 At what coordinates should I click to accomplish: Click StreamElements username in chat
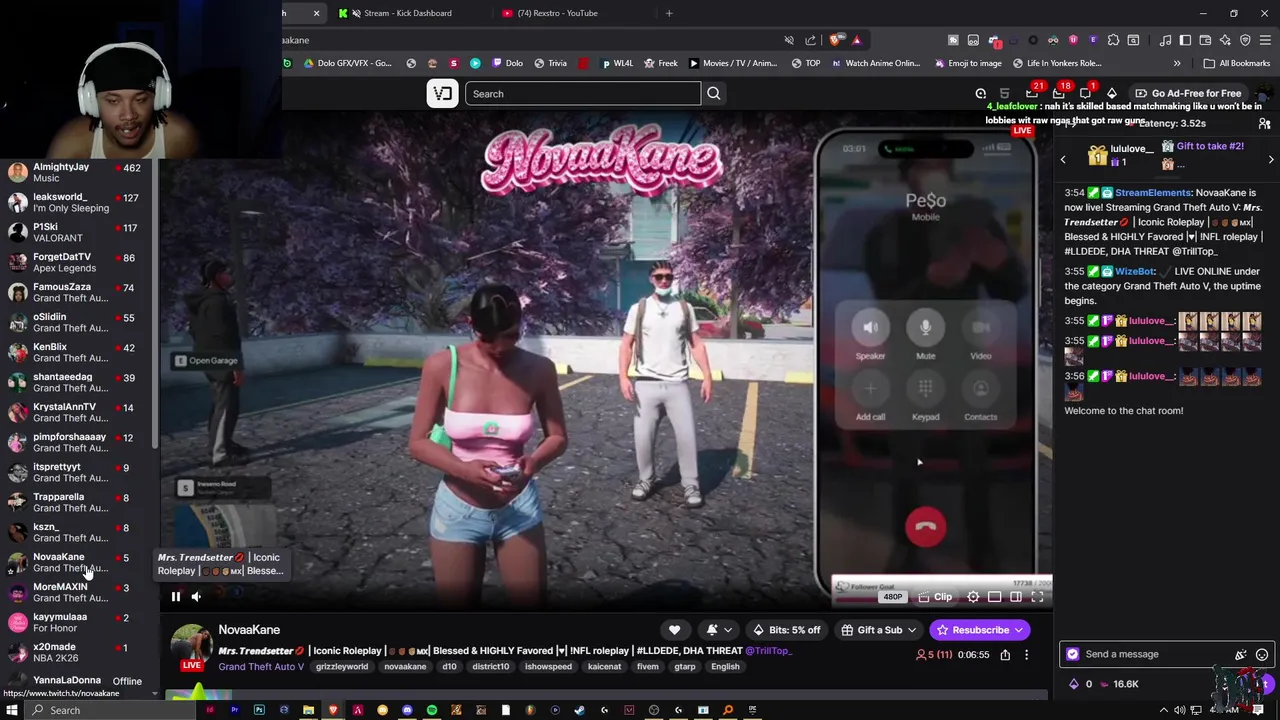click(1153, 193)
